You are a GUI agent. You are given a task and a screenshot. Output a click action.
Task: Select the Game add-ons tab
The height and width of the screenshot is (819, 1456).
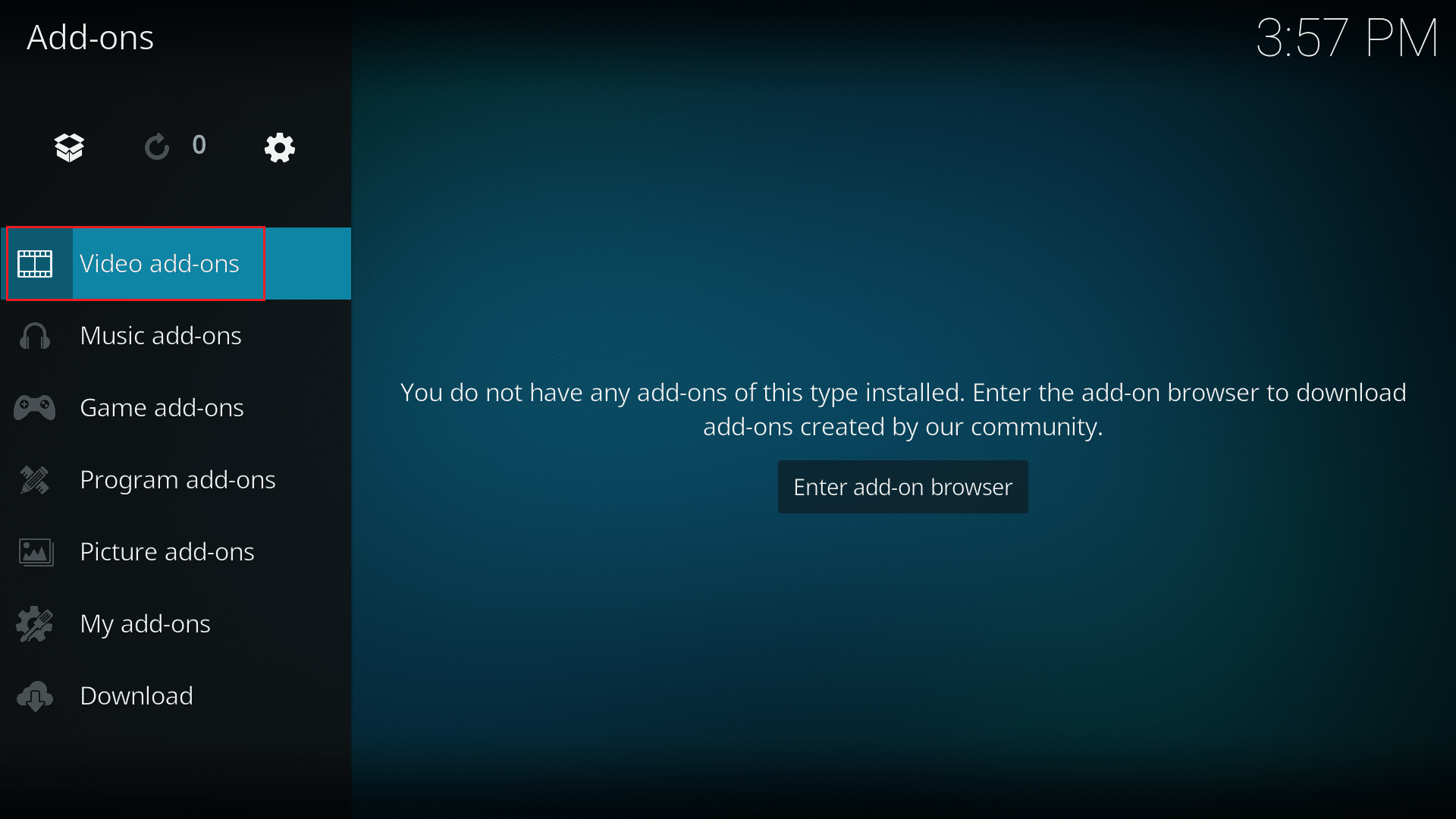tap(162, 407)
